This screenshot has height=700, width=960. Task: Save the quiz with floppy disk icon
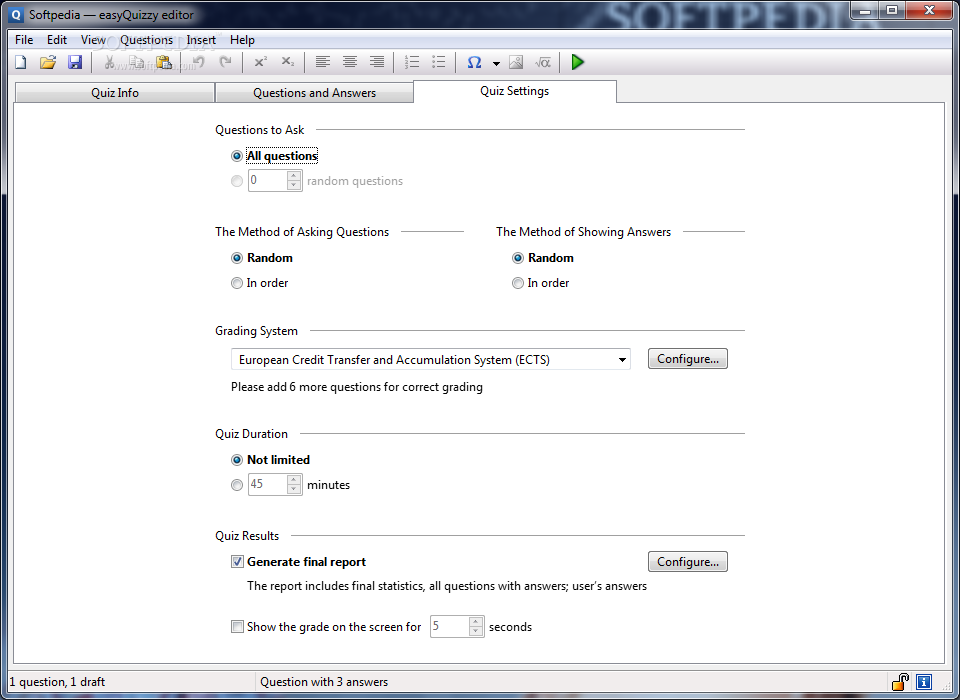point(75,62)
